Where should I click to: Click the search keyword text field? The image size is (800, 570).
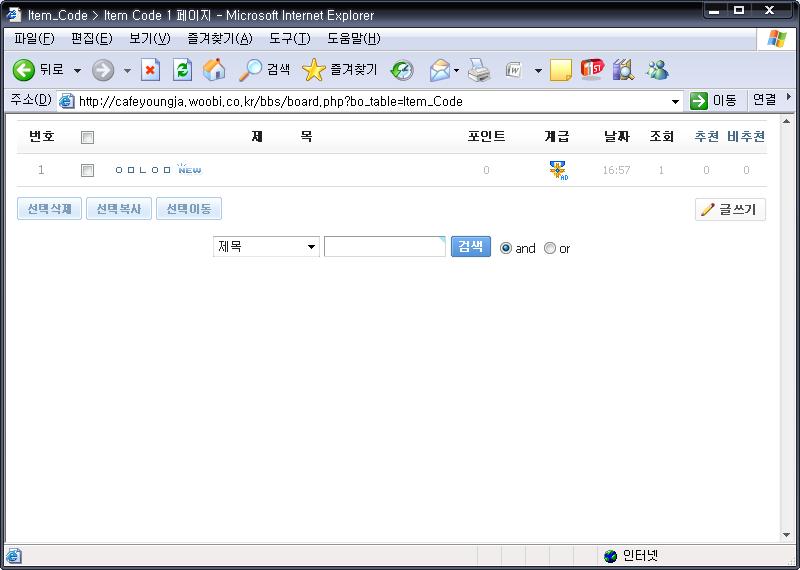tap(384, 247)
